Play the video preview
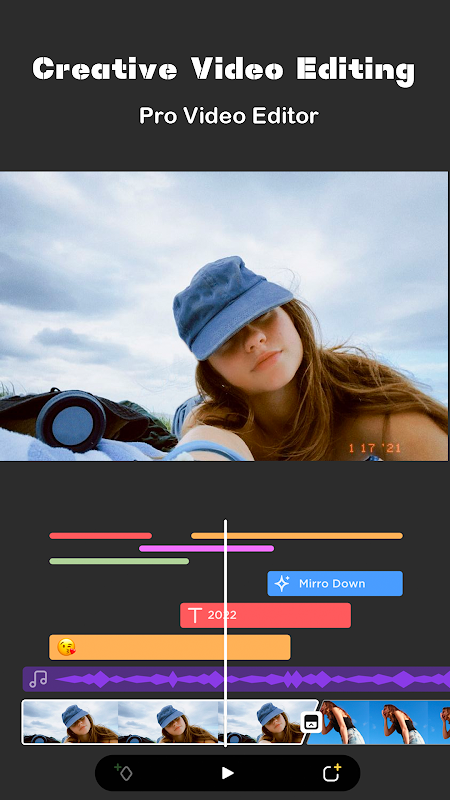Image resolution: width=450 pixels, height=800 pixels. coord(228,773)
